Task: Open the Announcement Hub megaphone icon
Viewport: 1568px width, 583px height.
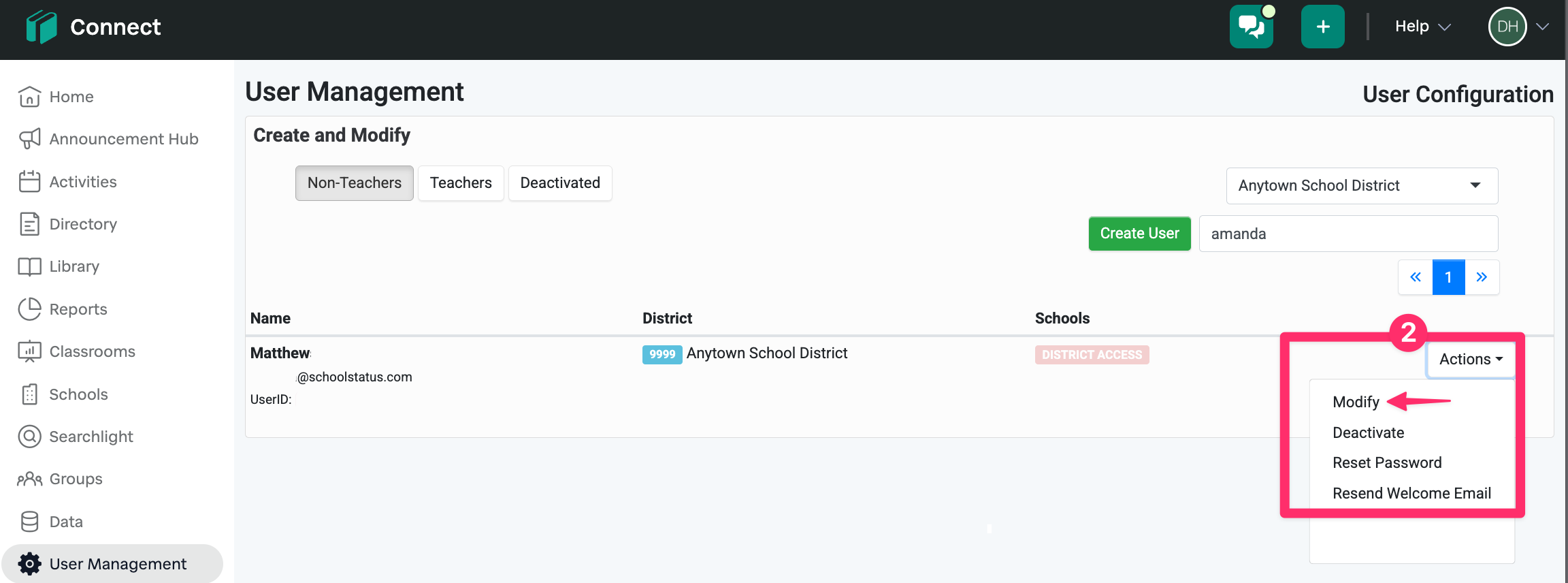Action: pyautogui.click(x=29, y=139)
